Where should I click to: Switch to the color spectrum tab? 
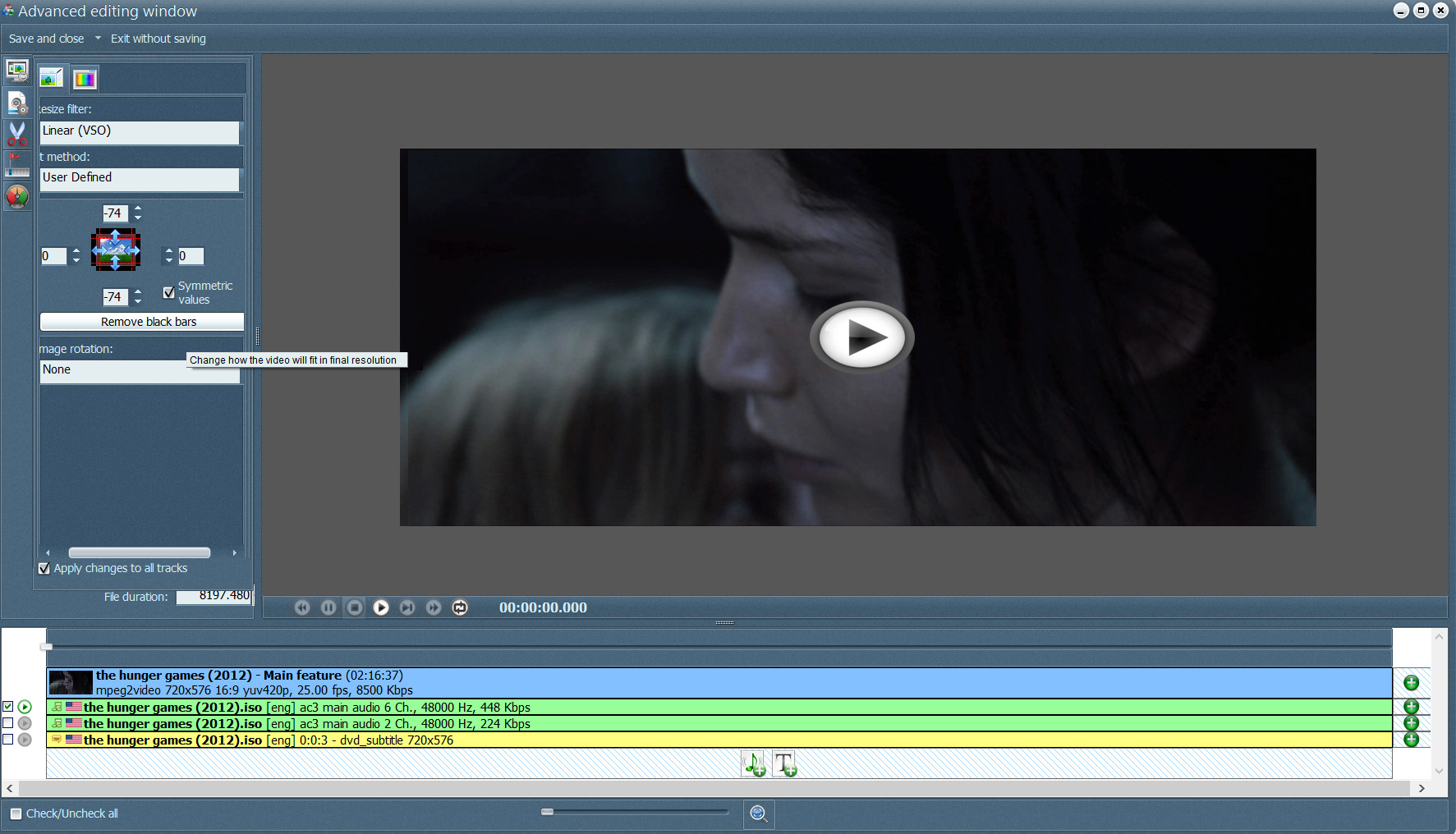(85, 79)
